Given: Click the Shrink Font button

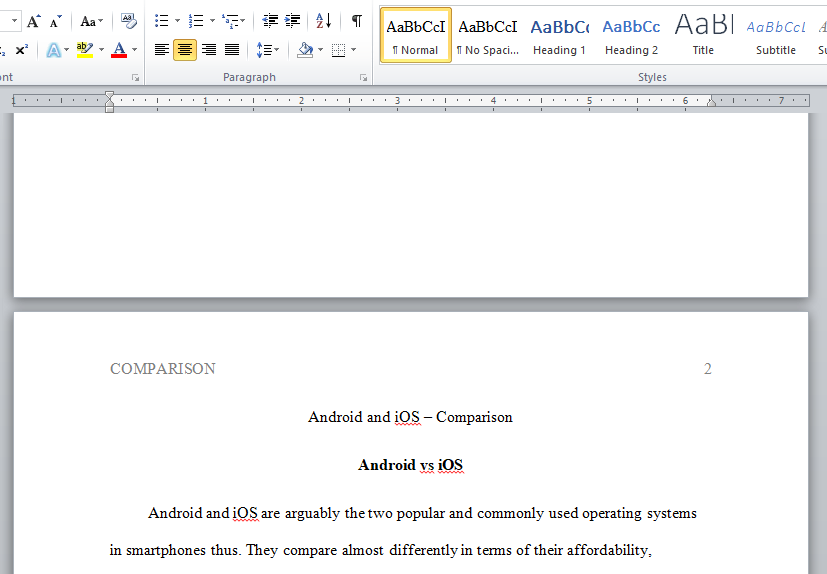Looking at the screenshot, I should click(55, 22).
